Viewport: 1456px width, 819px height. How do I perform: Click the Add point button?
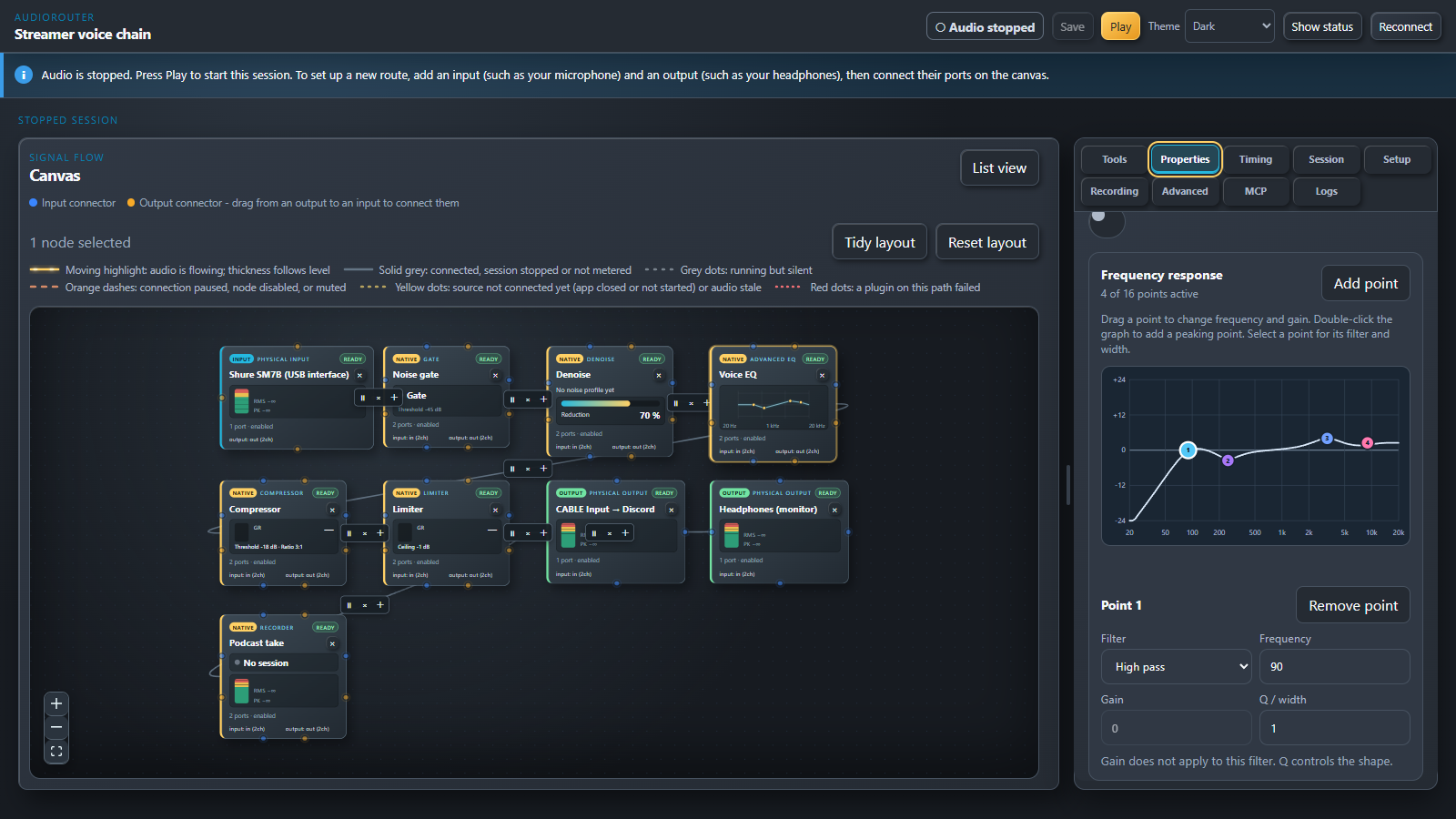click(1365, 283)
